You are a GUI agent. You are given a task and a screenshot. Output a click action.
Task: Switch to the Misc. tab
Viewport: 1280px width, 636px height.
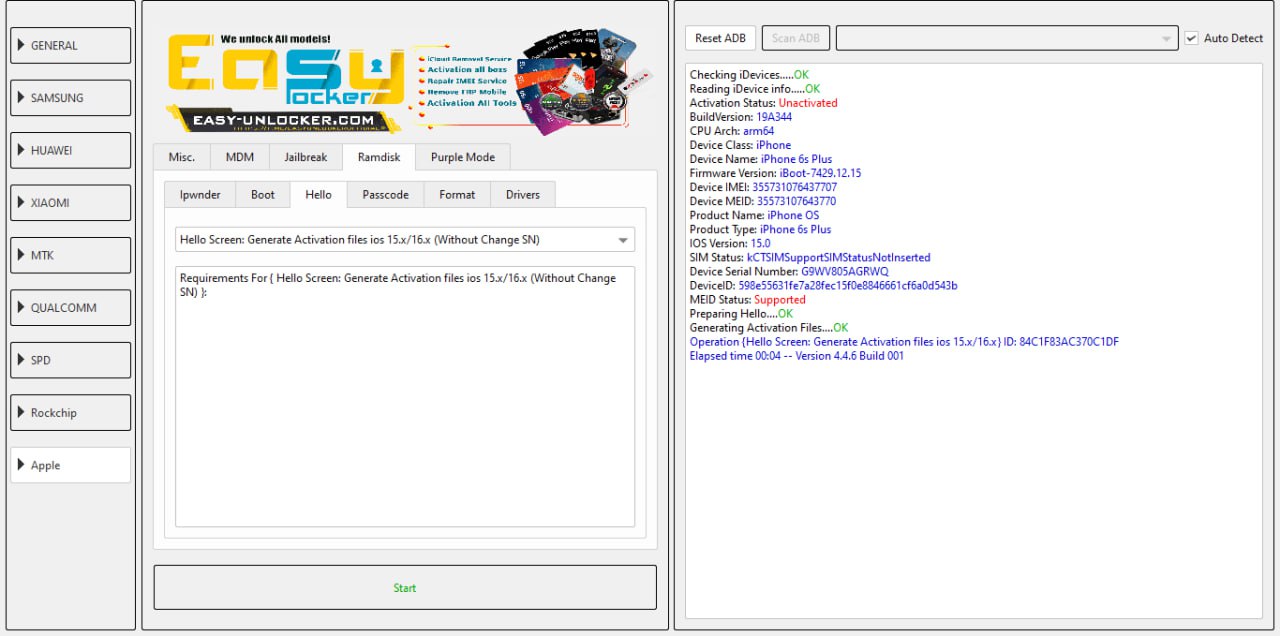tap(182, 157)
